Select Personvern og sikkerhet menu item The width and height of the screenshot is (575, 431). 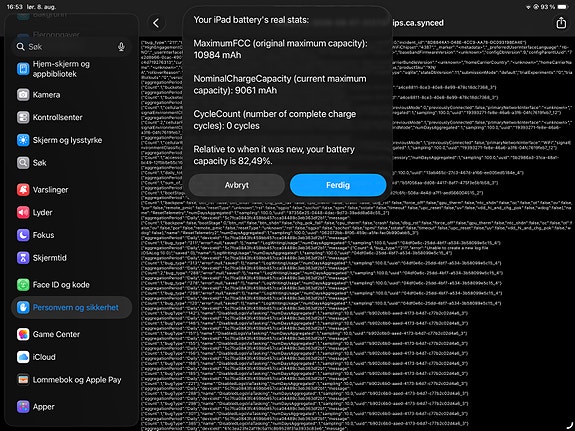[x=72, y=307]
